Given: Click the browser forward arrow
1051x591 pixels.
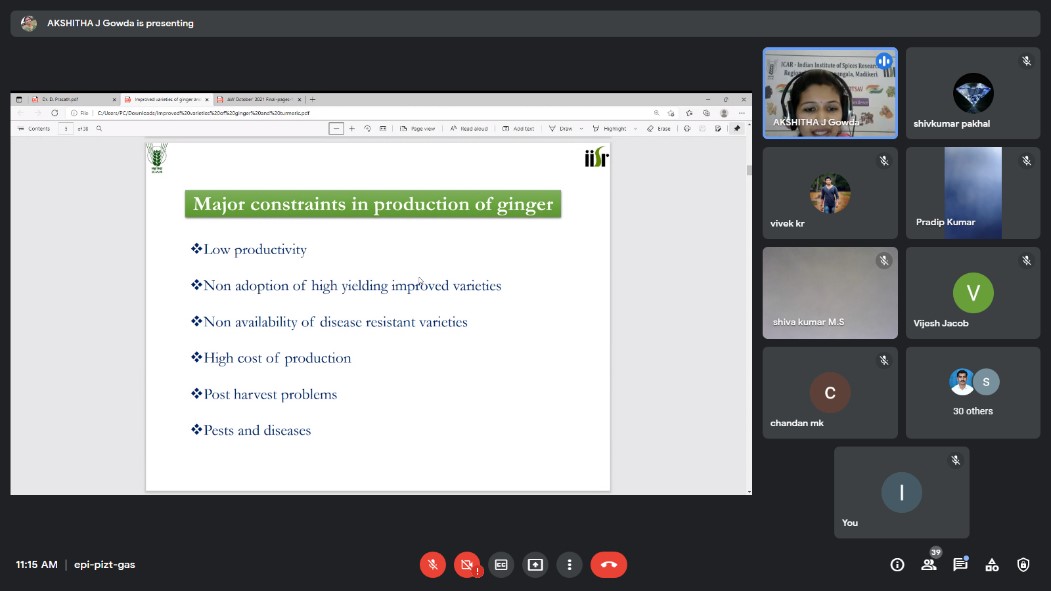Looking at the screenshot, I should click(38, 113).
